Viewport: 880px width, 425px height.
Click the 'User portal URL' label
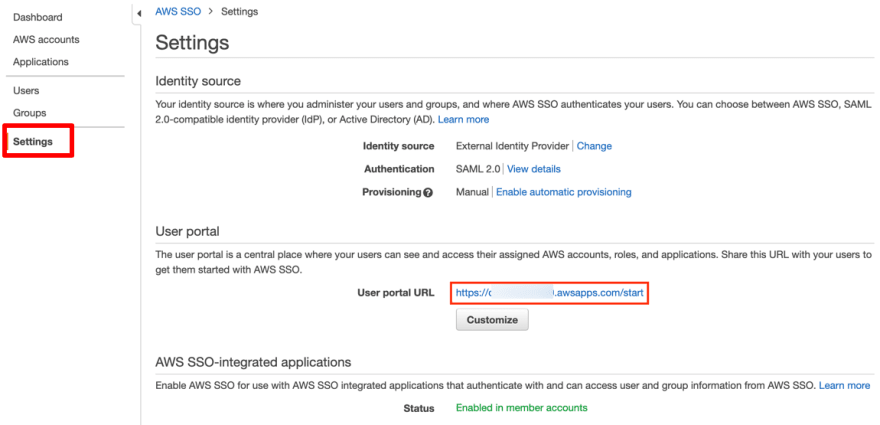(x=396, y=293)
